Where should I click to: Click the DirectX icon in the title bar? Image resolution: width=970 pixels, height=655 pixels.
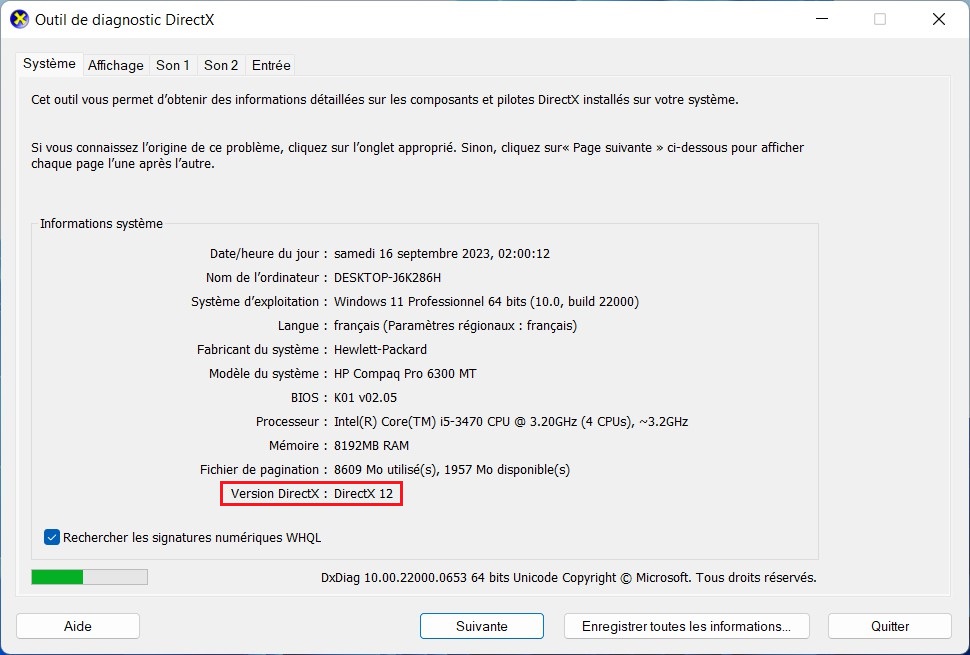pos(19,19)
